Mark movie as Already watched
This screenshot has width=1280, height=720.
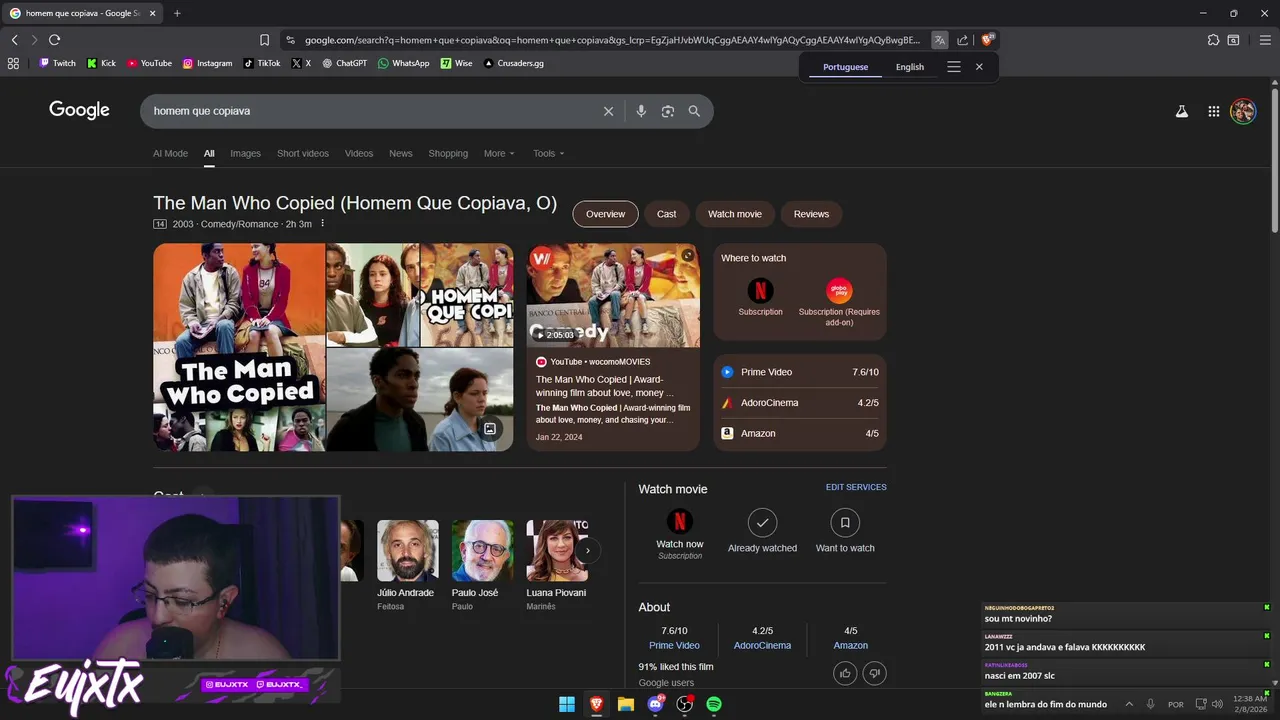(762, 530)
